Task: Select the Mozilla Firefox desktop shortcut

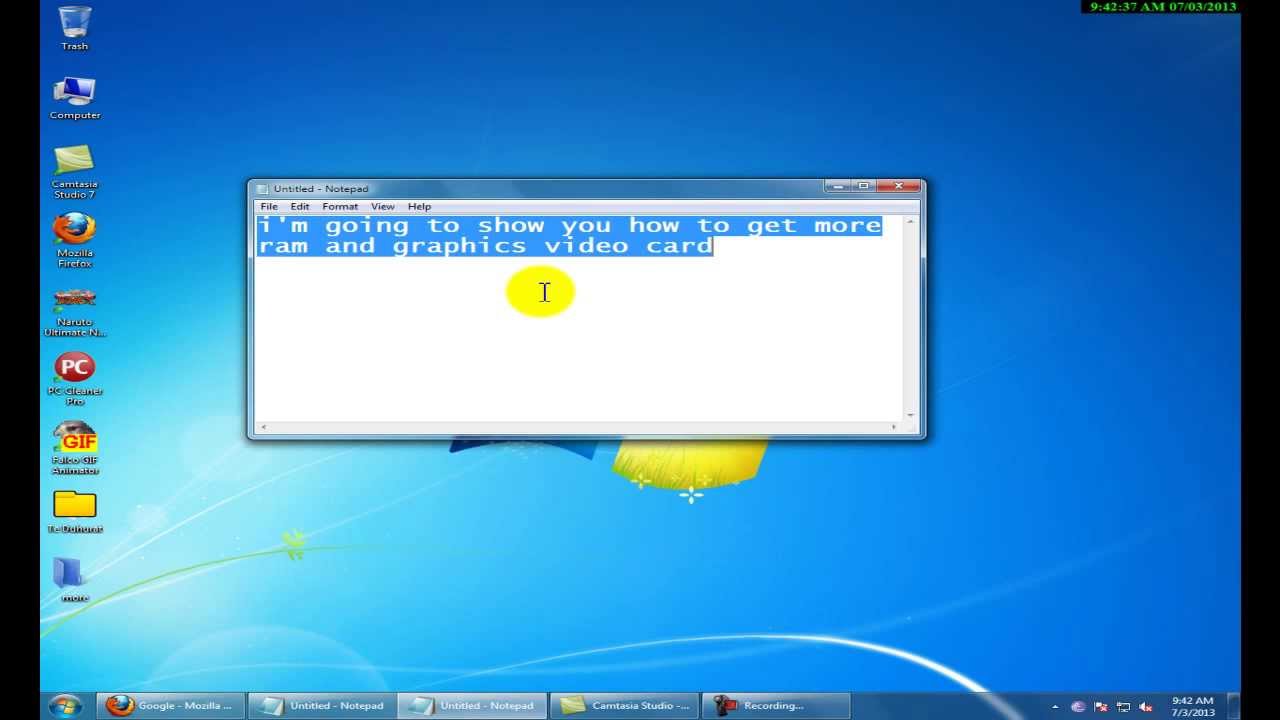Action: (75, 240)
